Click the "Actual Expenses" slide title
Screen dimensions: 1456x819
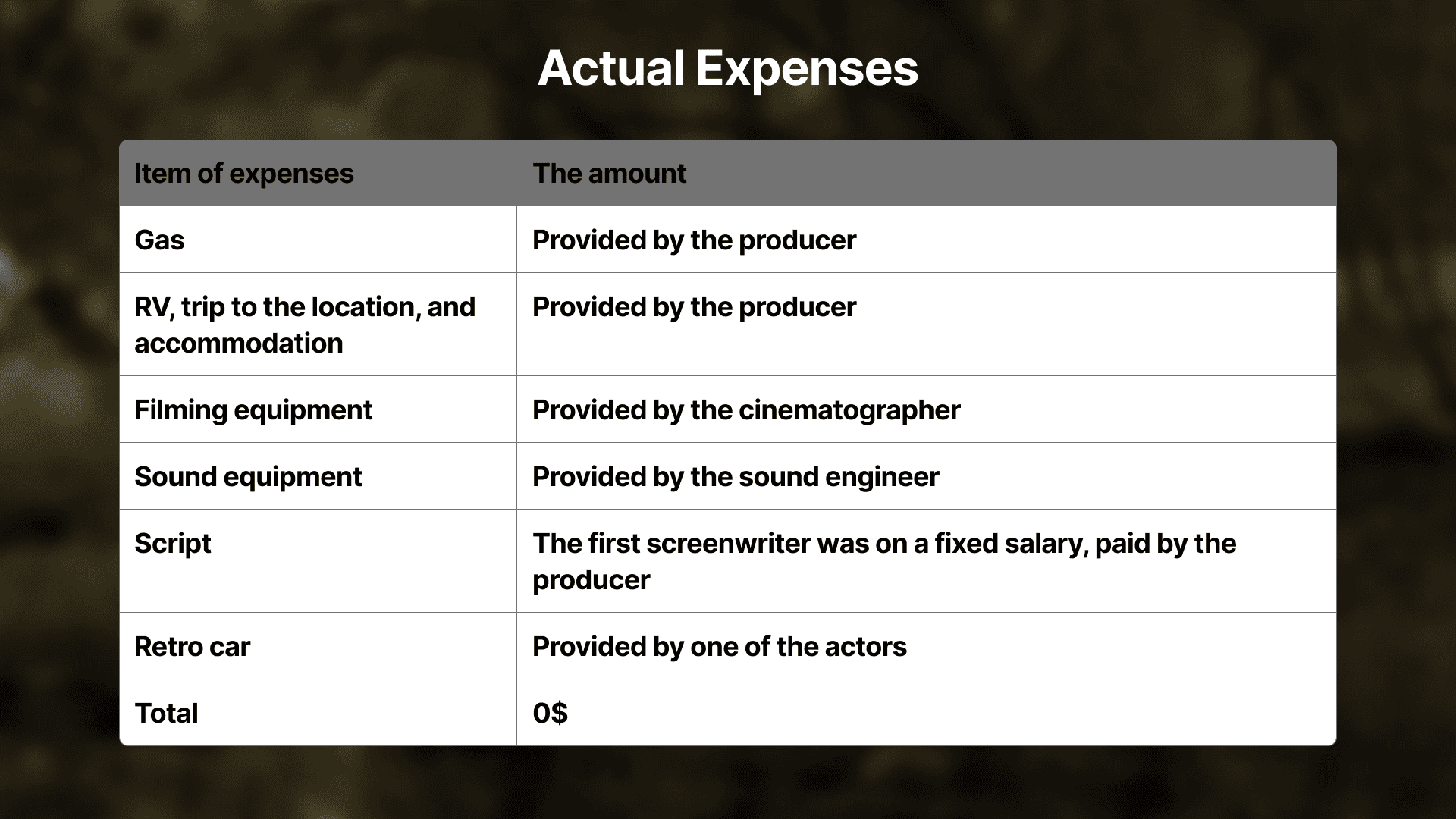(727, 68)
